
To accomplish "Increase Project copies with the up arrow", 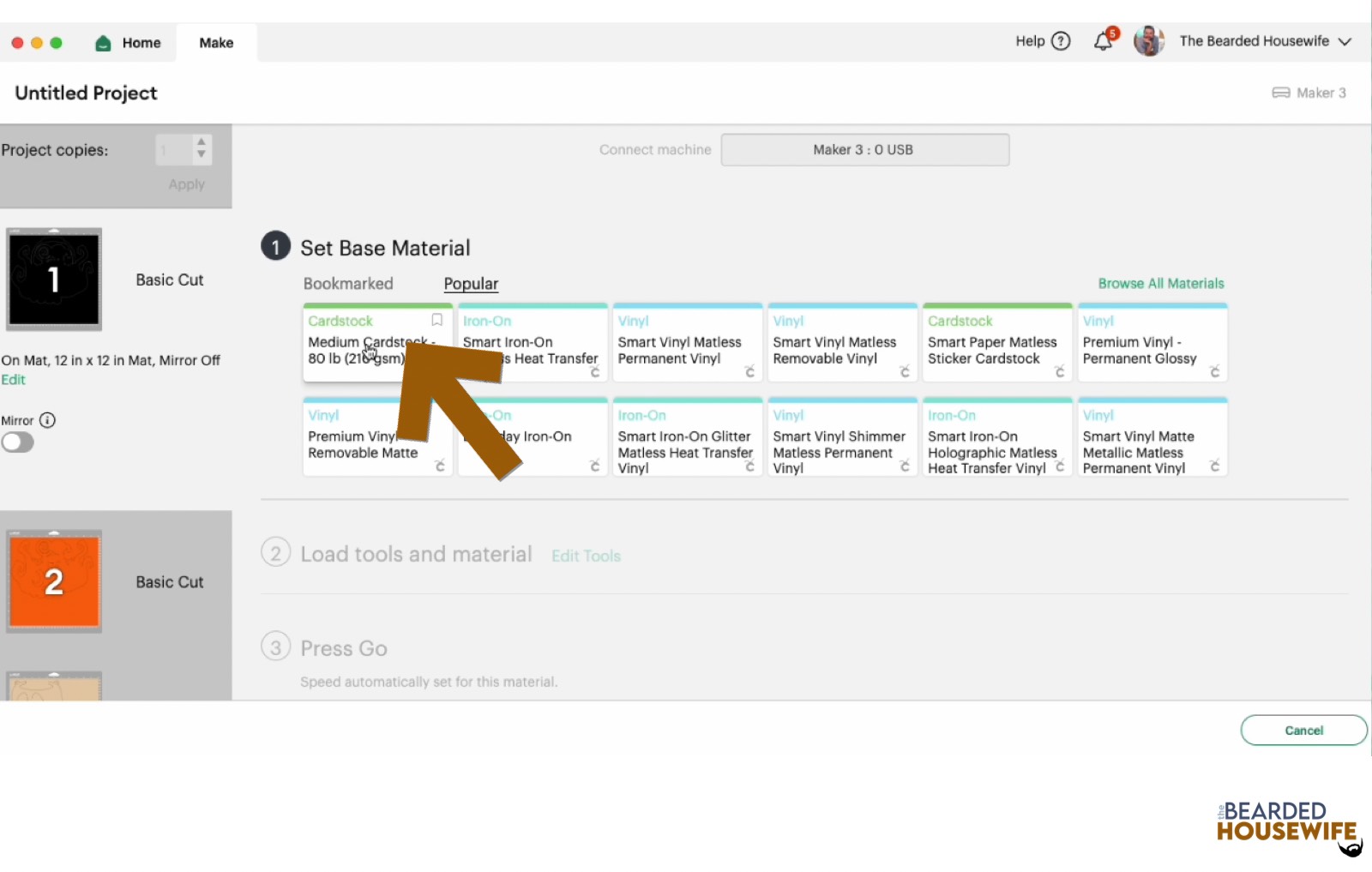I will click(x=201, y=143).
